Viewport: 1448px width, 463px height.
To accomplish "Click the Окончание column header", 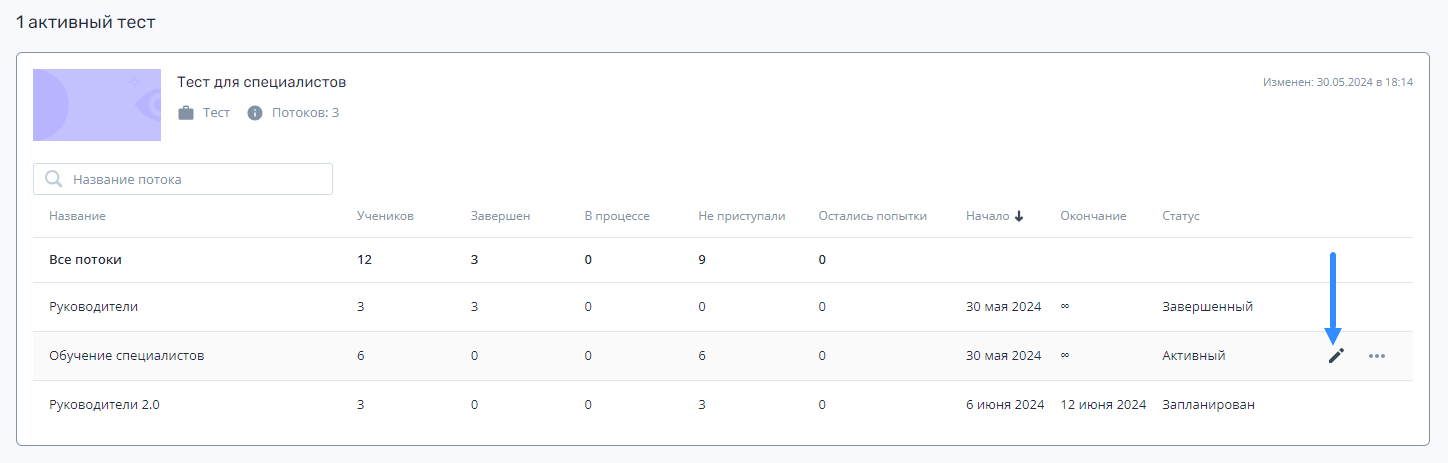I will [1093, 216].
